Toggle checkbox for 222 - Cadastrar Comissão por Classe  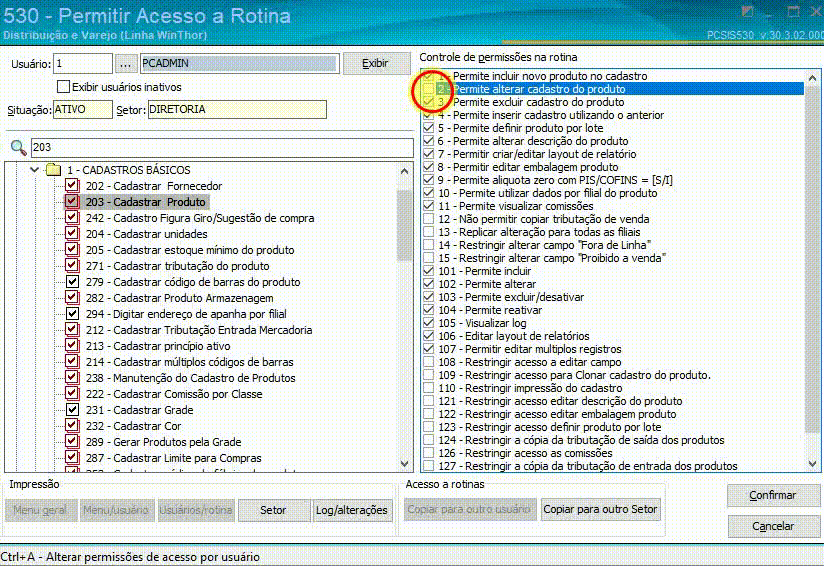(72, 394)
